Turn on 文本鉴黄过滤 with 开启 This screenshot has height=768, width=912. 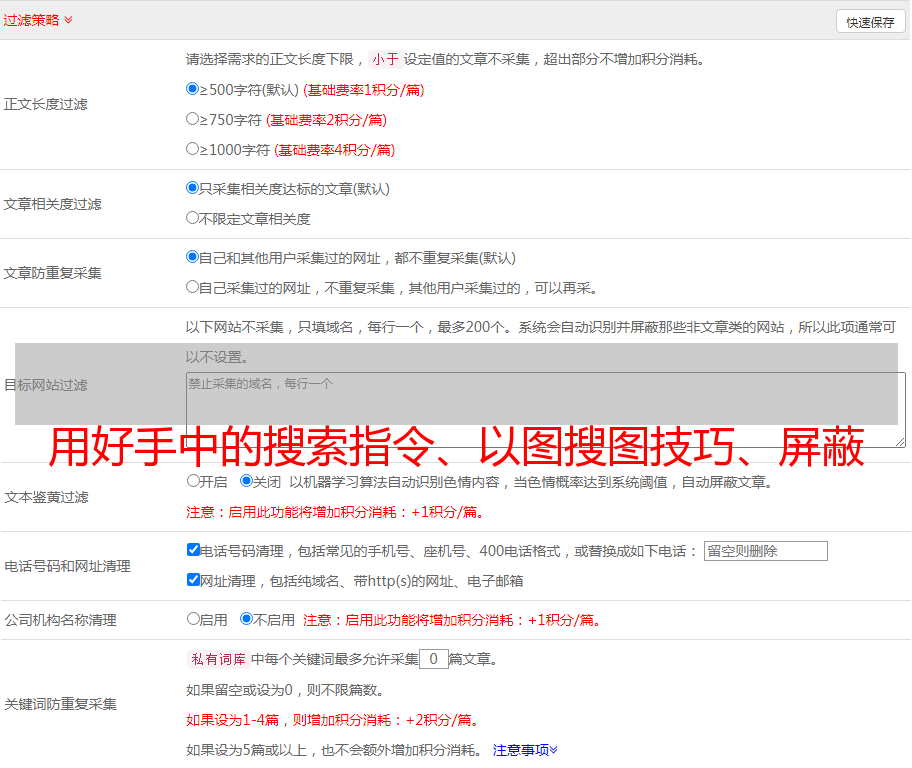pyautogui.click(x=193, y=481)
